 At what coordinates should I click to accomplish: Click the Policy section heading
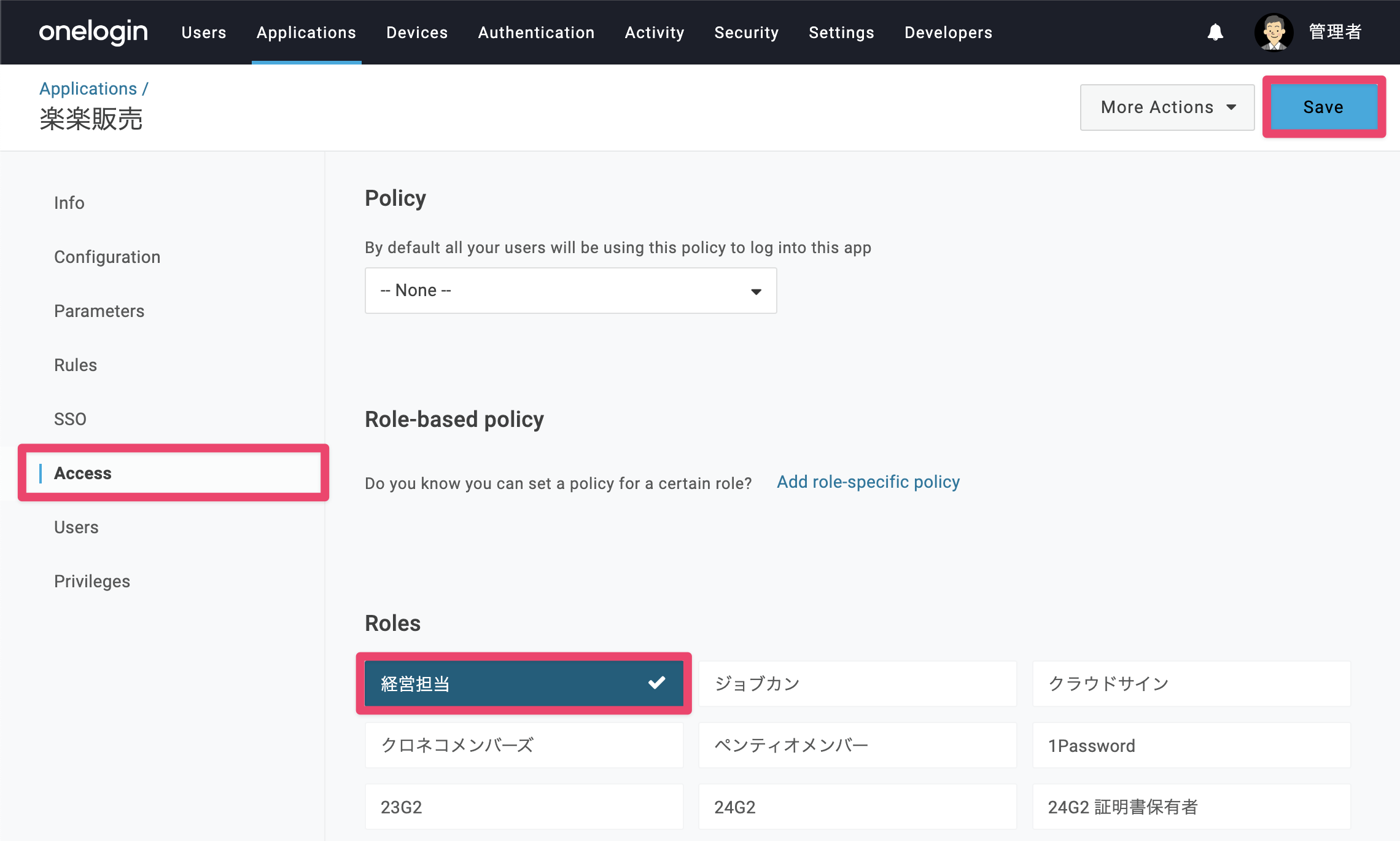point(395,198)
